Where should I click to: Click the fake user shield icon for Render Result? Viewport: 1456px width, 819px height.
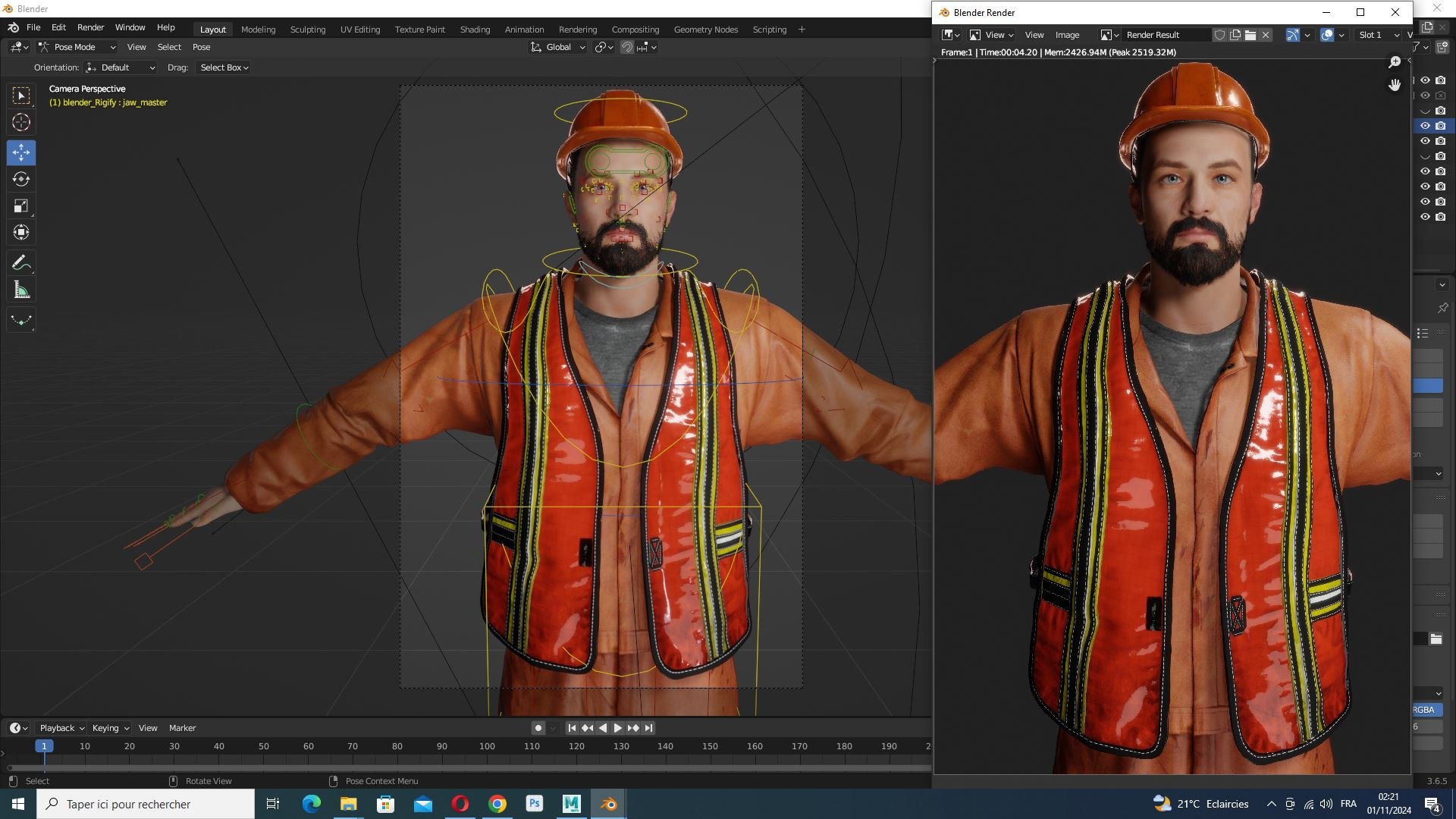1219,35
